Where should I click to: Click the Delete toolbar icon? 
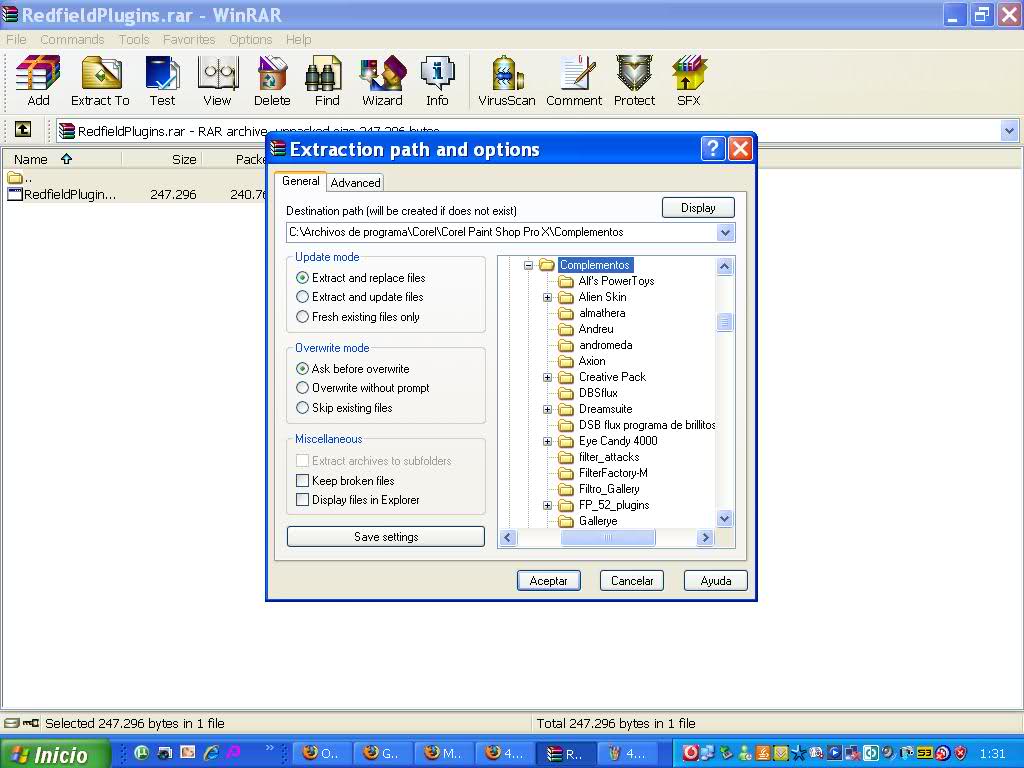(x=272, y=81)
